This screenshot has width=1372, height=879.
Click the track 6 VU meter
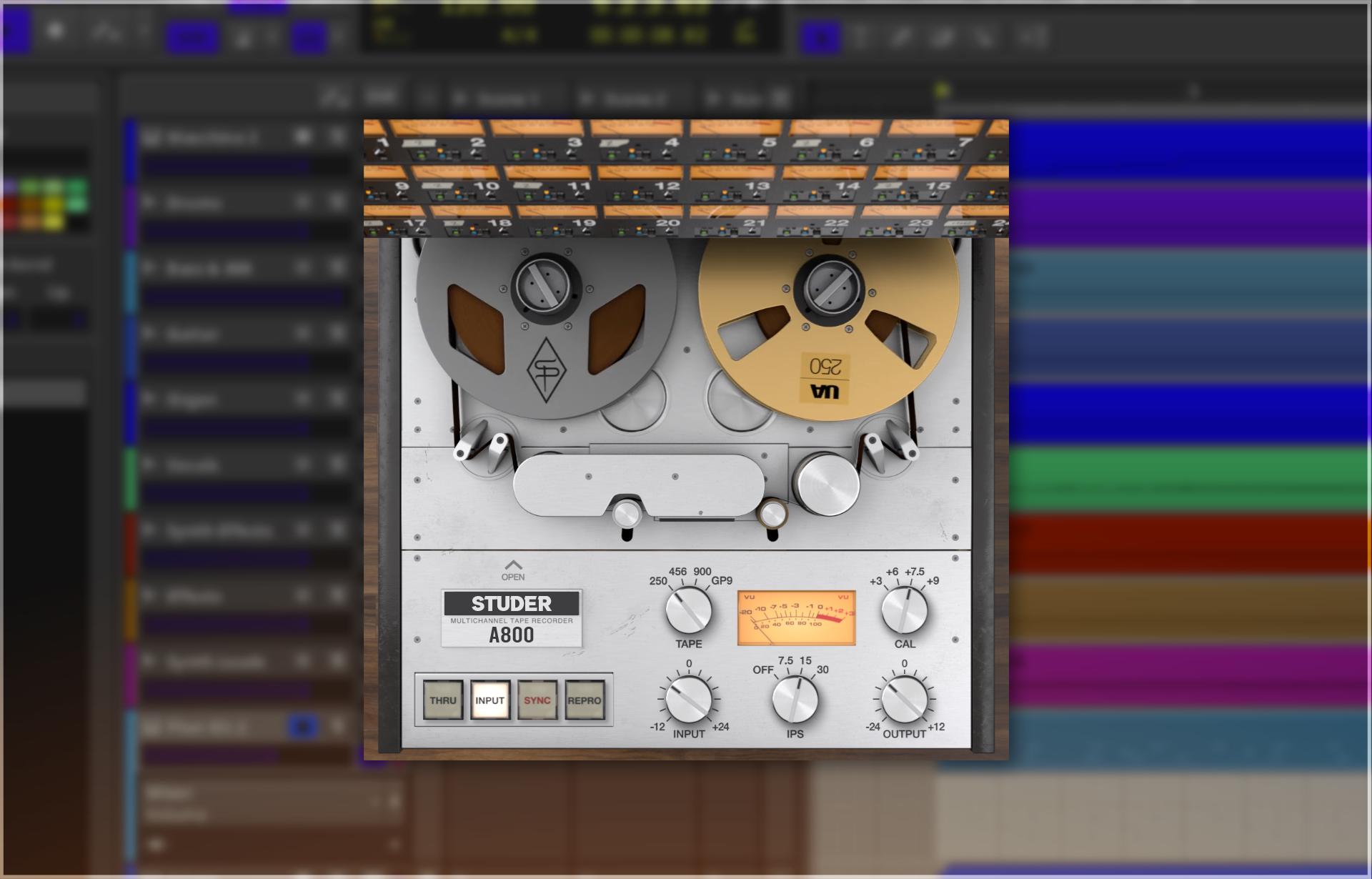(834, 128)
